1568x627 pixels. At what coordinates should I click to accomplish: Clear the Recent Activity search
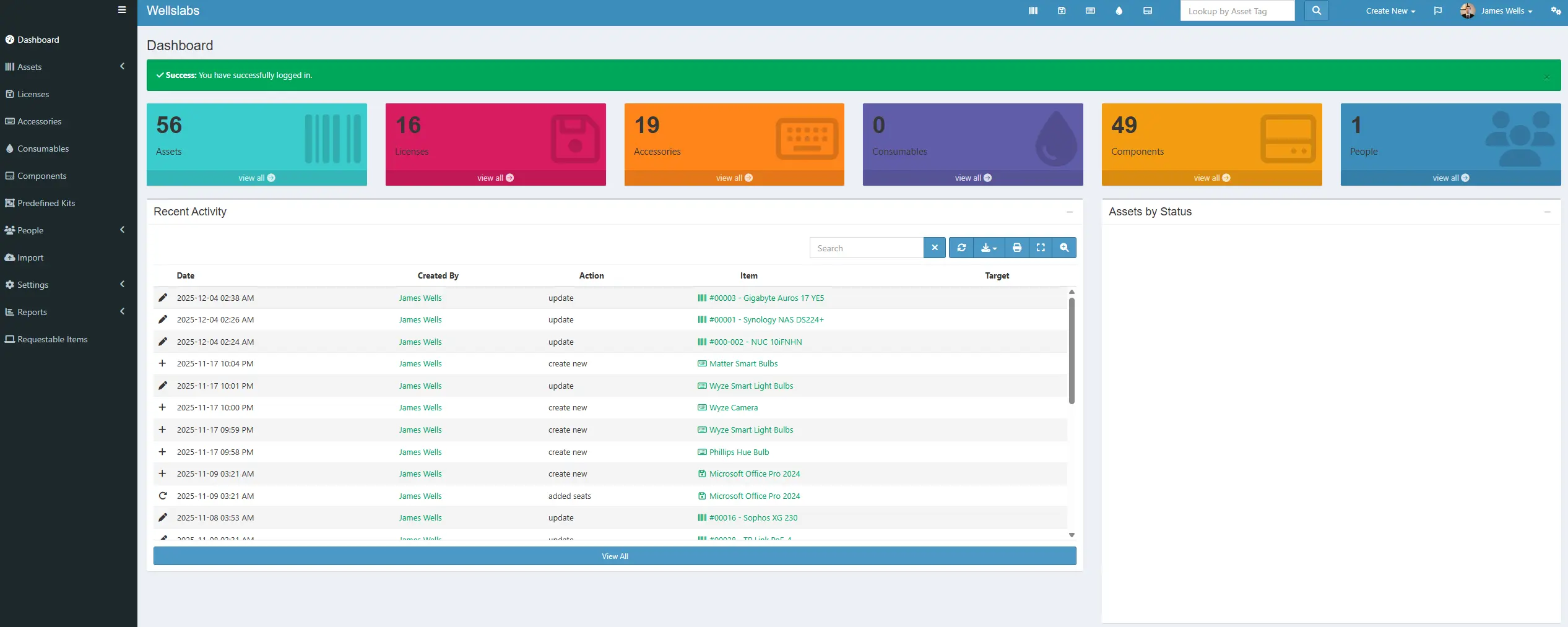pos(935,248)
